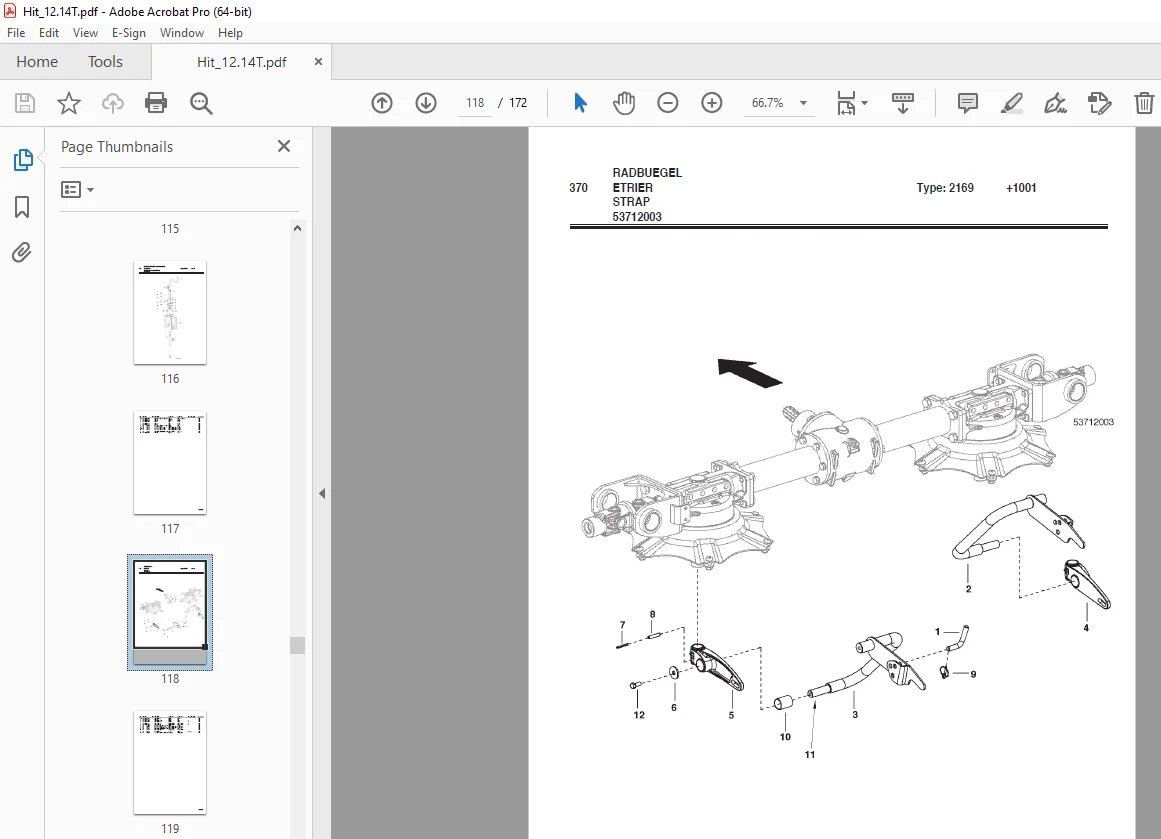1161x839 pixels.
Task: Open the Sign document pen tool
Action: point(1055,103)
